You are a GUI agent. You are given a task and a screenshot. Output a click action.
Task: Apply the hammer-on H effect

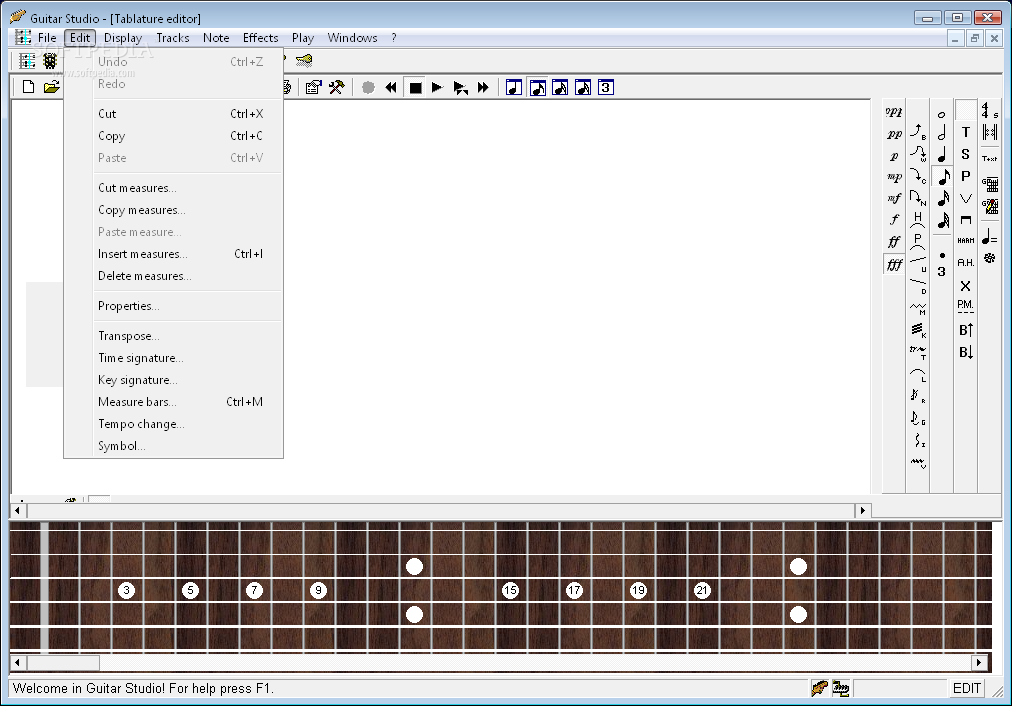[x=918, y=219]
